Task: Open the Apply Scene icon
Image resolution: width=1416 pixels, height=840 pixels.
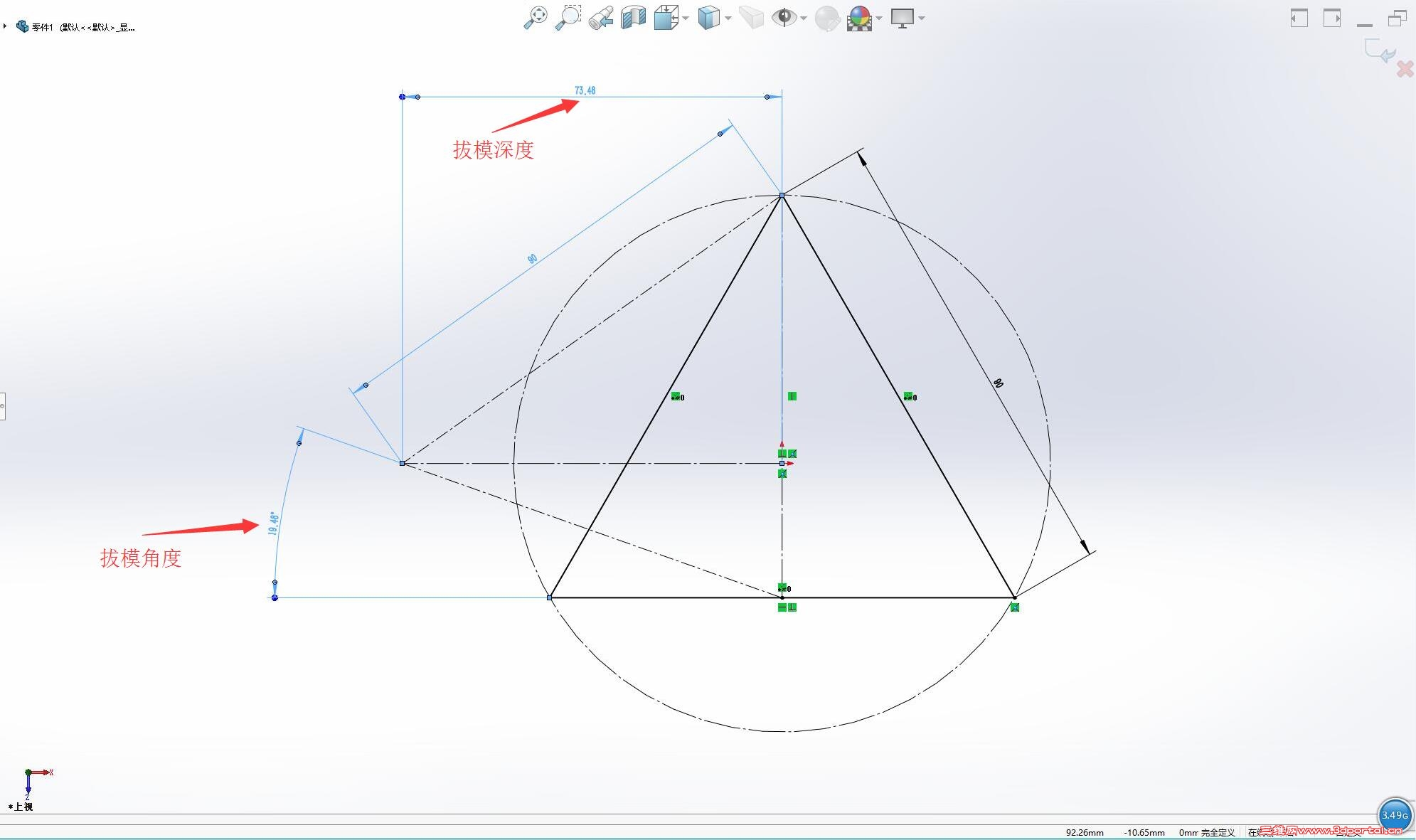Action: point(860,17)
